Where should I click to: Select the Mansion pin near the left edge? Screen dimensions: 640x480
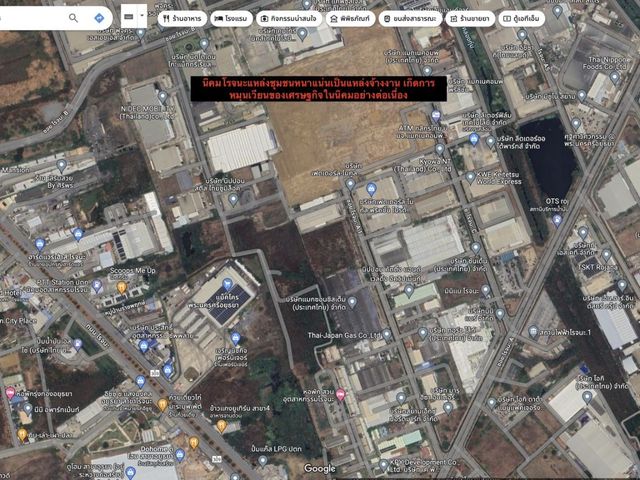pyautogui.click(x=61, y=166)
